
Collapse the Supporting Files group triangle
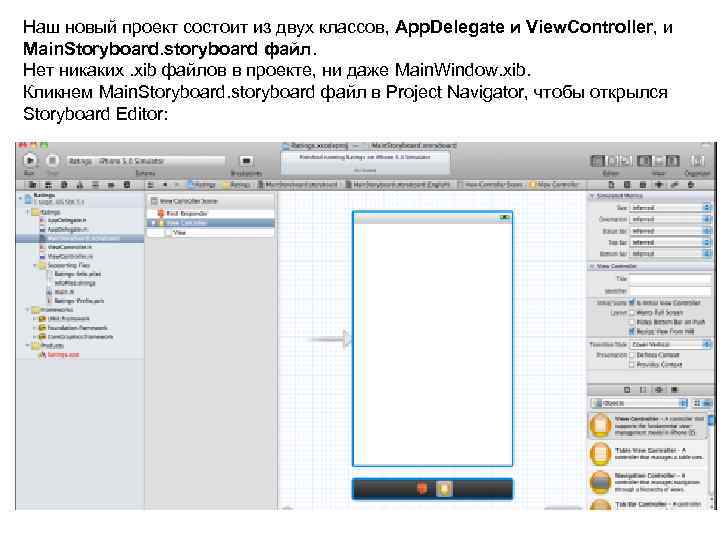pyautogui.click(x=35, y=265)
